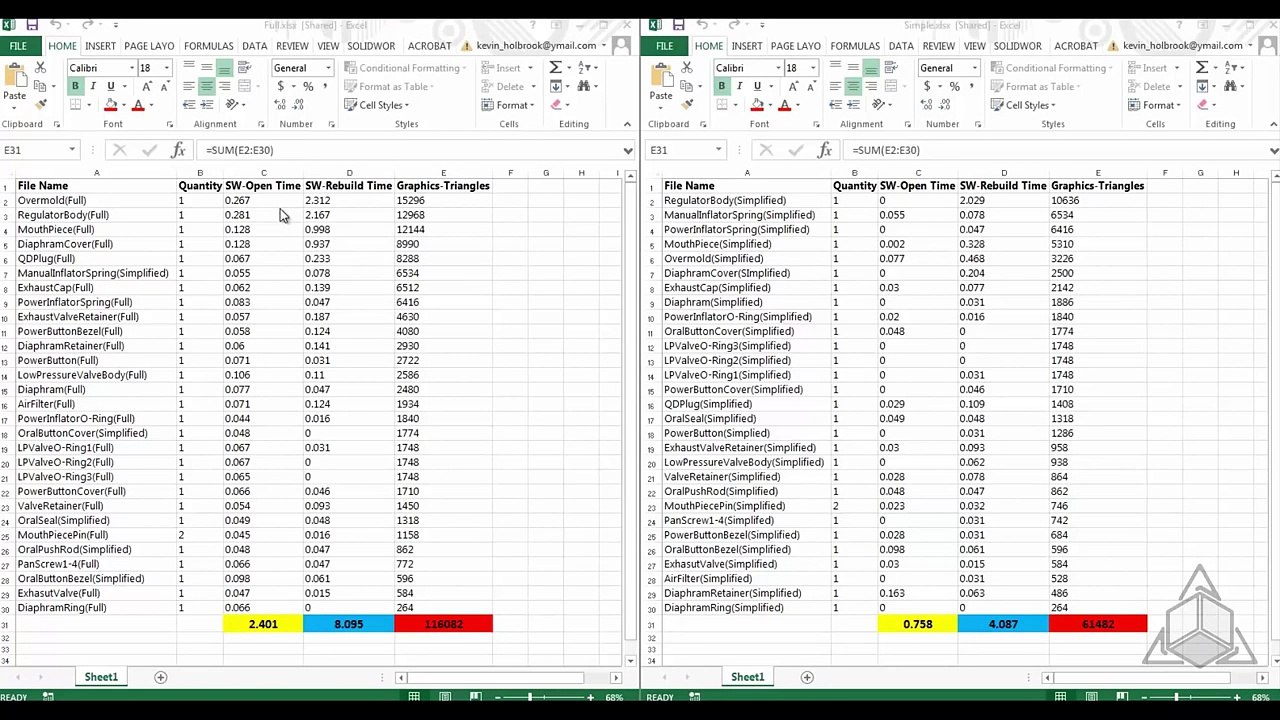Click Increase Decimal in Simple.xlsx window

coord(927,105)
